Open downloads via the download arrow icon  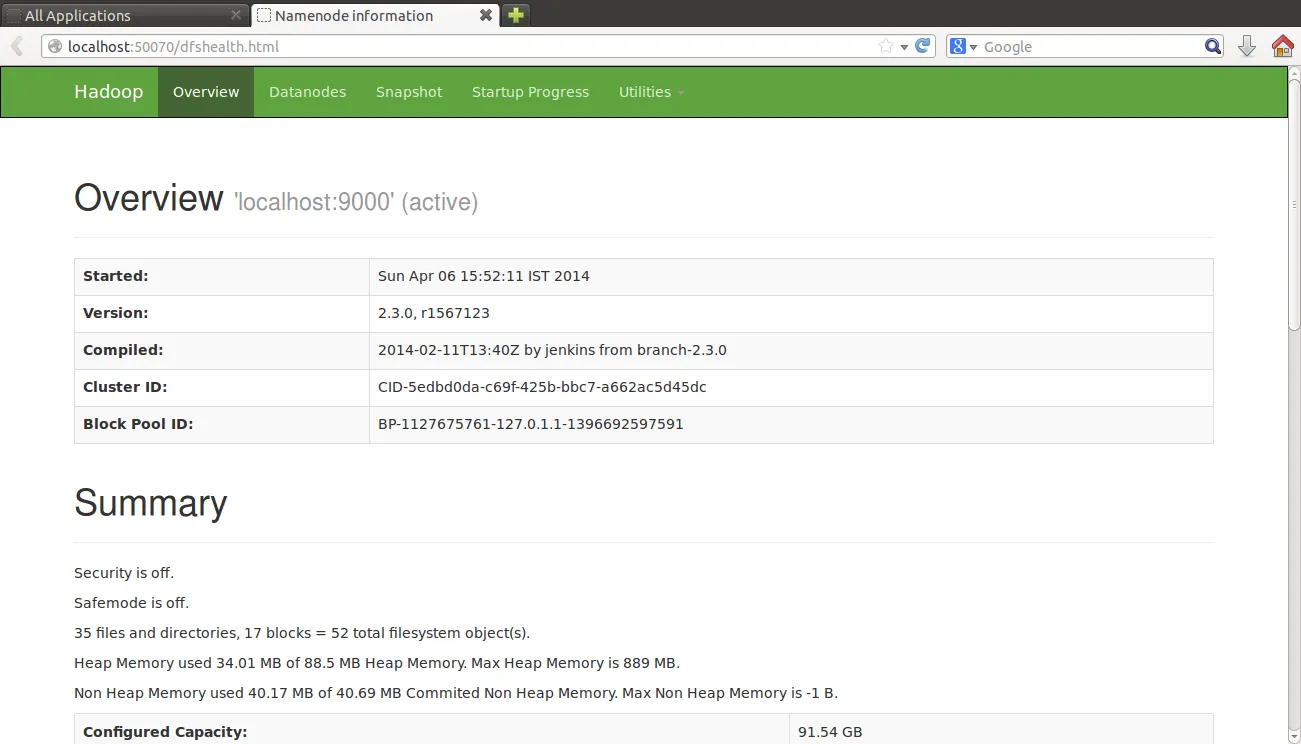tap(1246, 45)
